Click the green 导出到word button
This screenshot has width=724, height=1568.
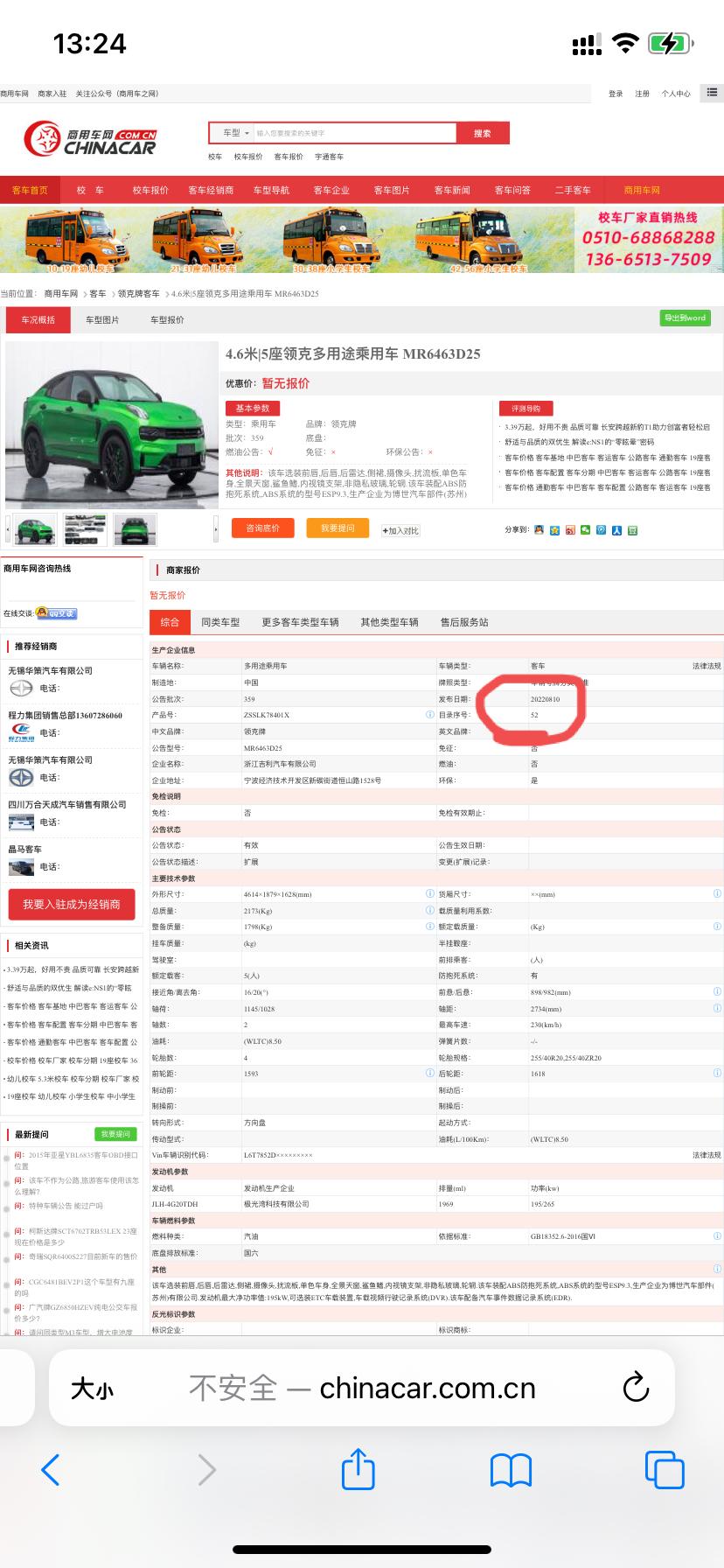(x=685, y=318)
